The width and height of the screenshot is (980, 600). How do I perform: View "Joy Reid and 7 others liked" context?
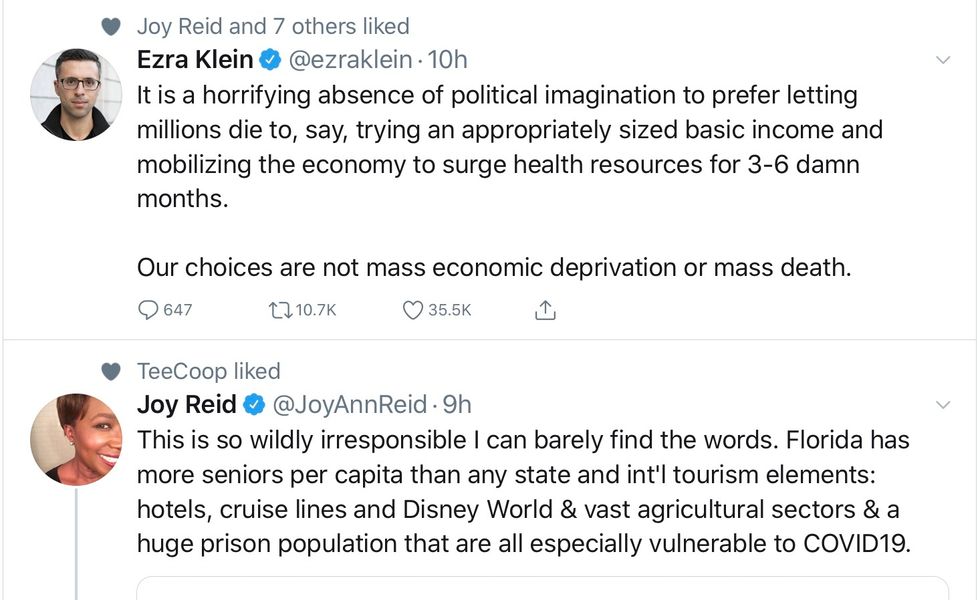(273, 26)
